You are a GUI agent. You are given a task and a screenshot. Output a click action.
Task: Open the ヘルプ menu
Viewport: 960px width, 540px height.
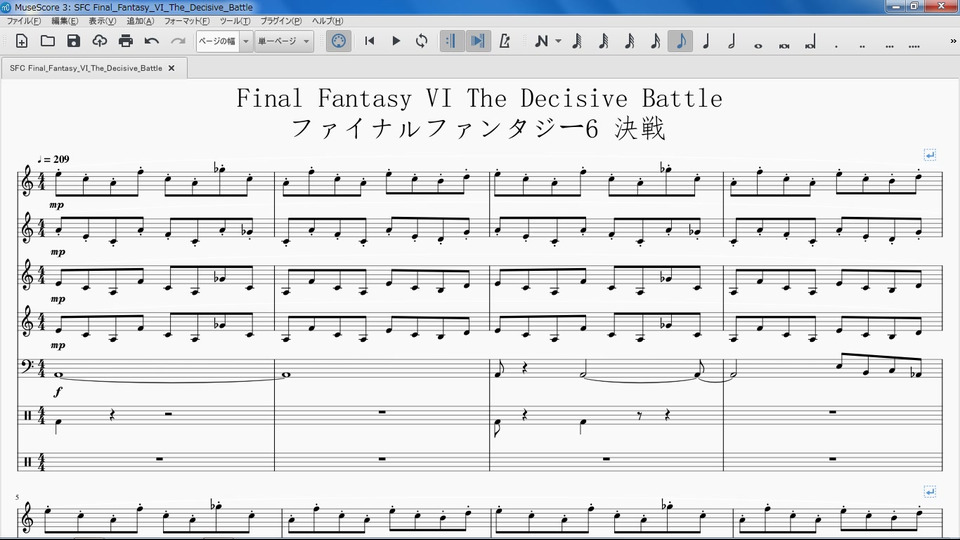point(327,21)
